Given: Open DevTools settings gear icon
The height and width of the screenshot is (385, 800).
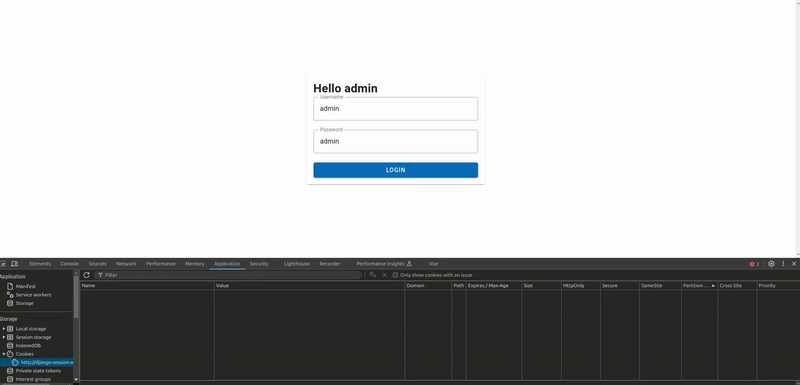Looking at the screenshot, I should (771, 264).
